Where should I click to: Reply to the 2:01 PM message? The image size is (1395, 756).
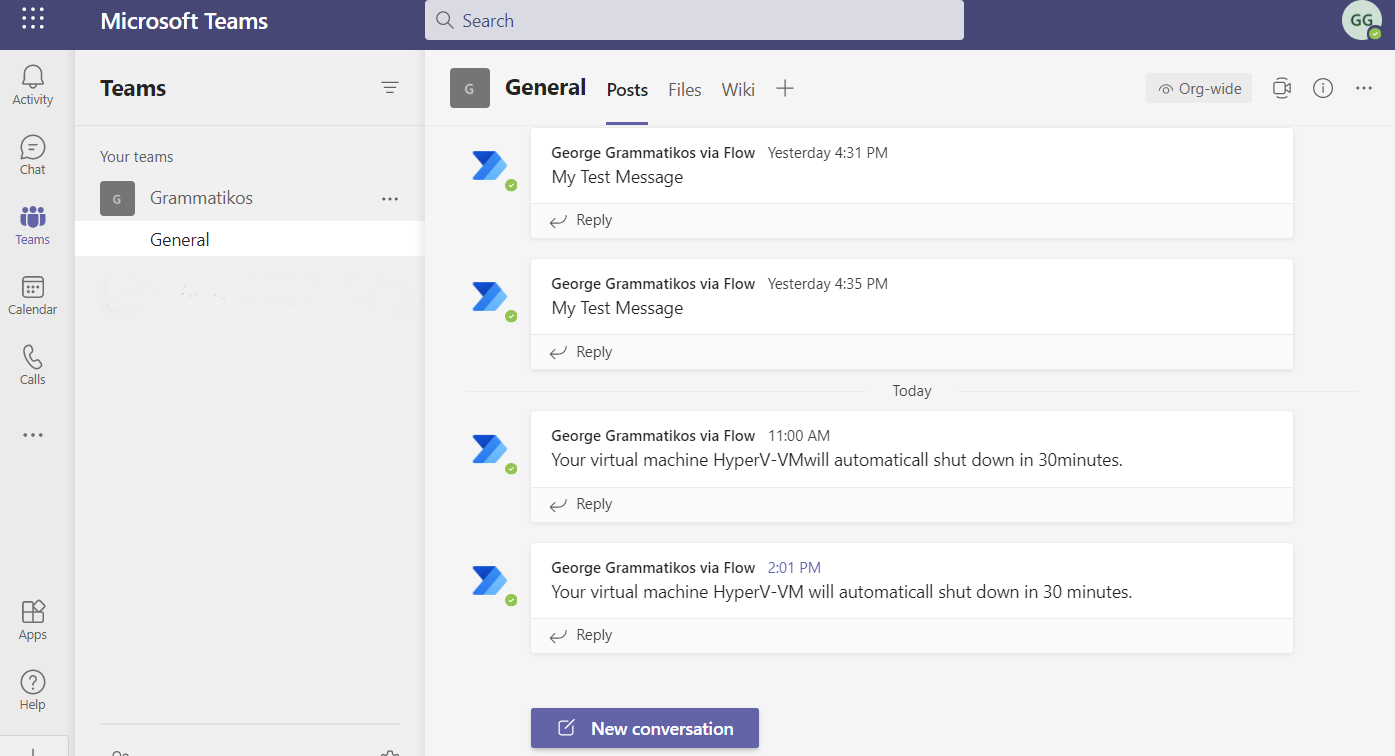[x=581, y=635]
